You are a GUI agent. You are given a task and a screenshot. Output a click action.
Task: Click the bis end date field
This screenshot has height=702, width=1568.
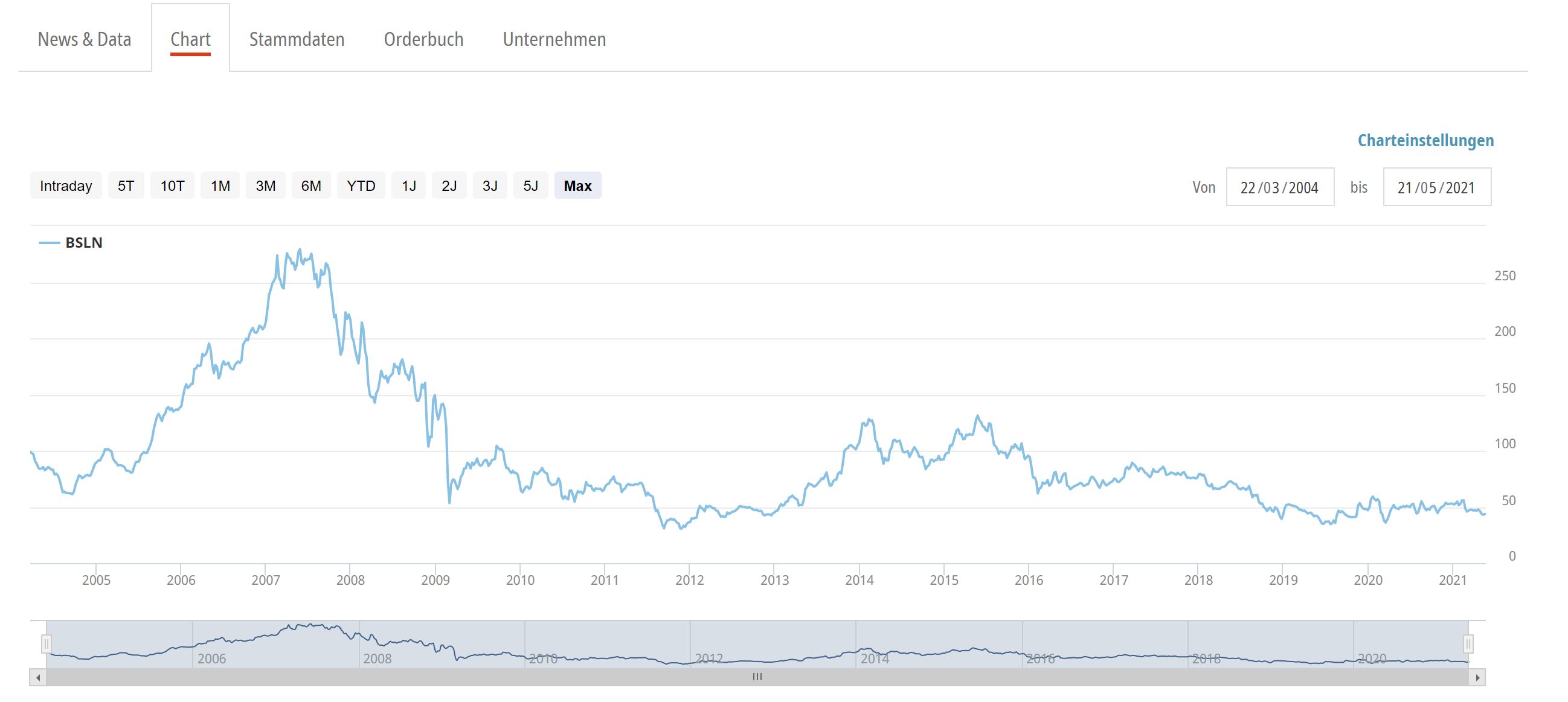click(x=1436, y=187)
